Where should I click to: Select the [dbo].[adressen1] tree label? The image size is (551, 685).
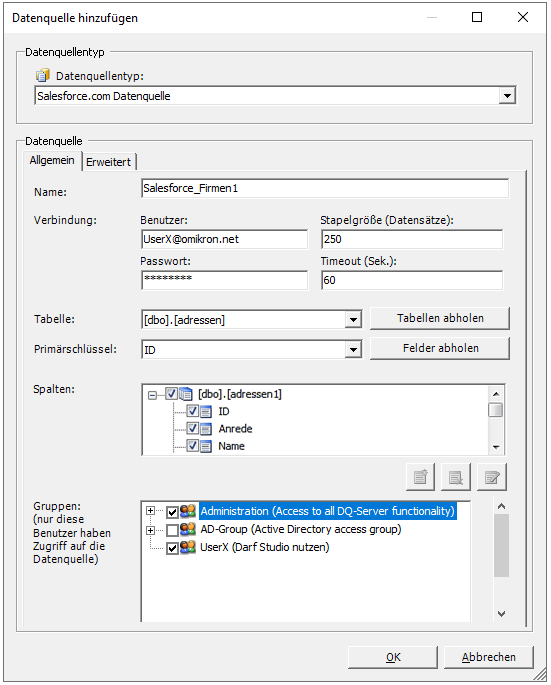coord(240,394)
